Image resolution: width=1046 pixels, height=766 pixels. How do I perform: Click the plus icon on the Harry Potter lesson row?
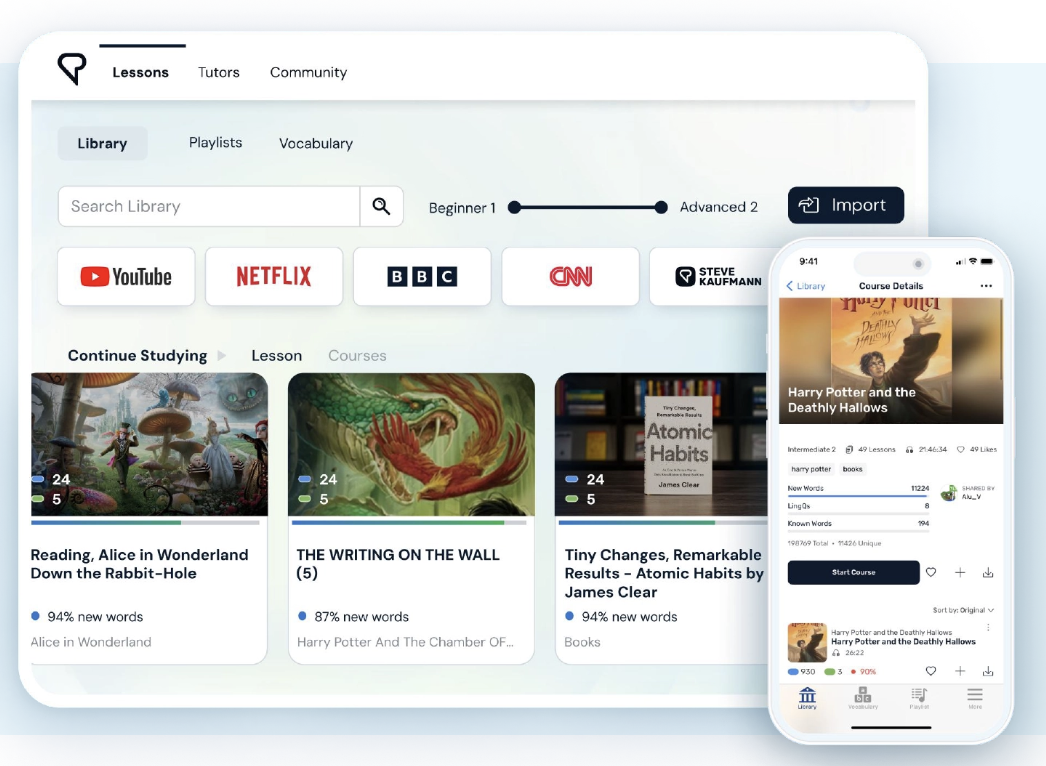[x=959, y=671]
